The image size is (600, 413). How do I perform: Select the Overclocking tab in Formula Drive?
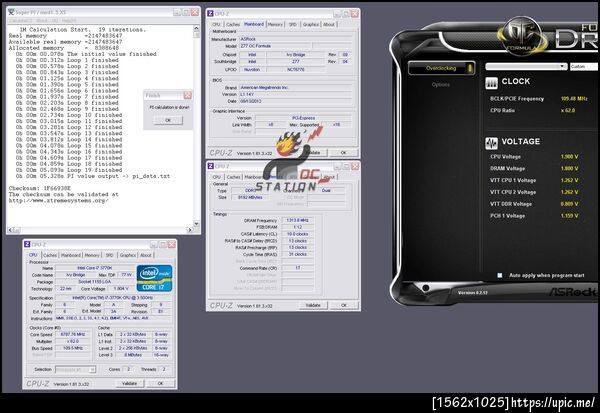441,68
